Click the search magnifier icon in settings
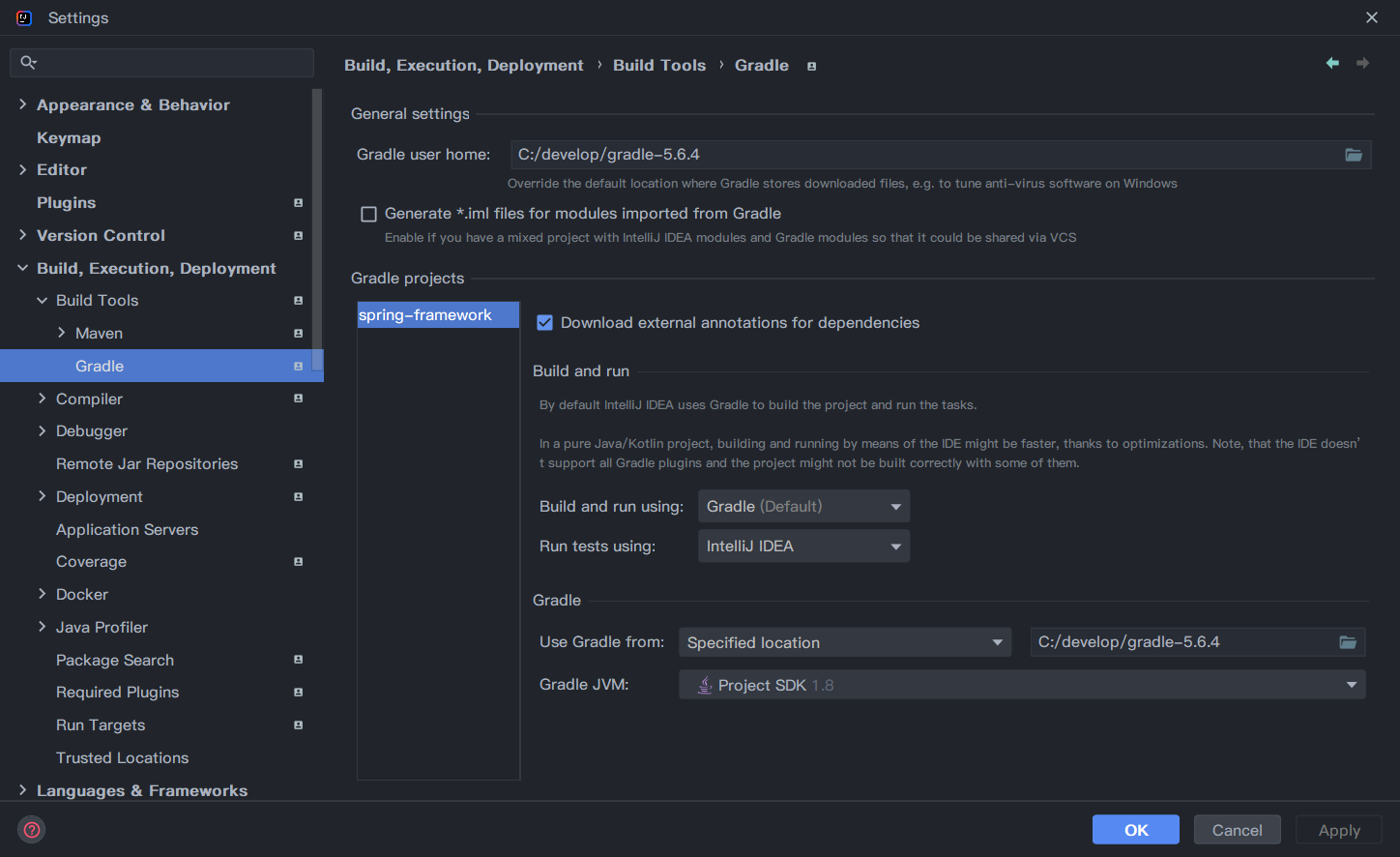 click(x=28, y=63)
